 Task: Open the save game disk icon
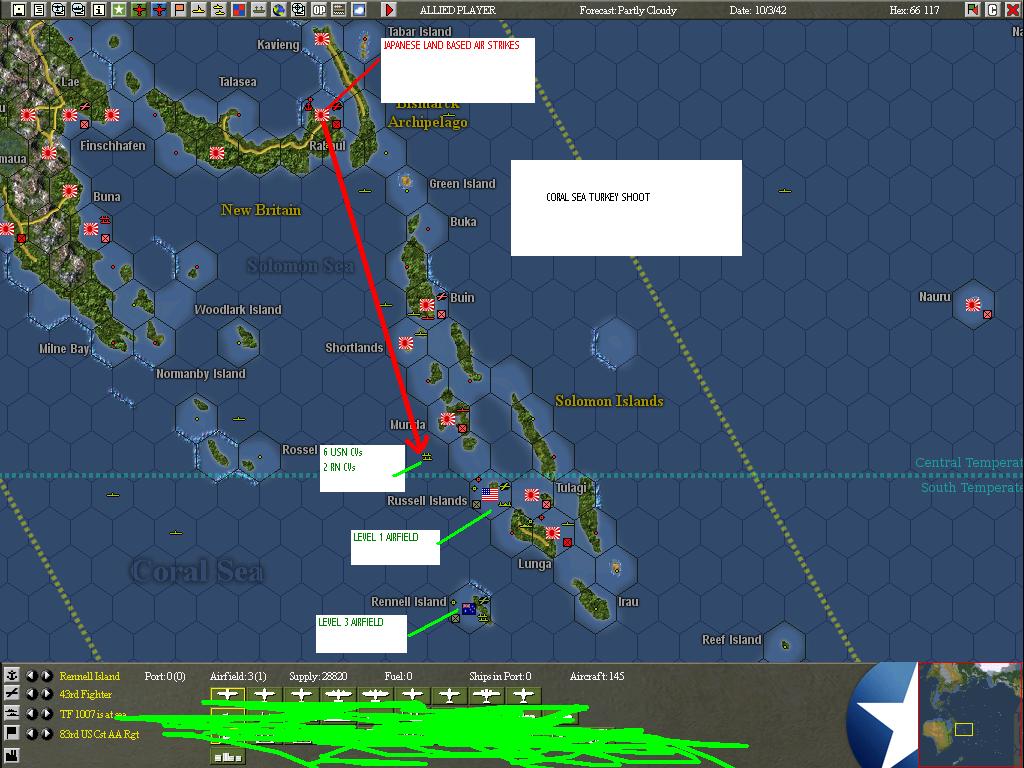(18, 9)
